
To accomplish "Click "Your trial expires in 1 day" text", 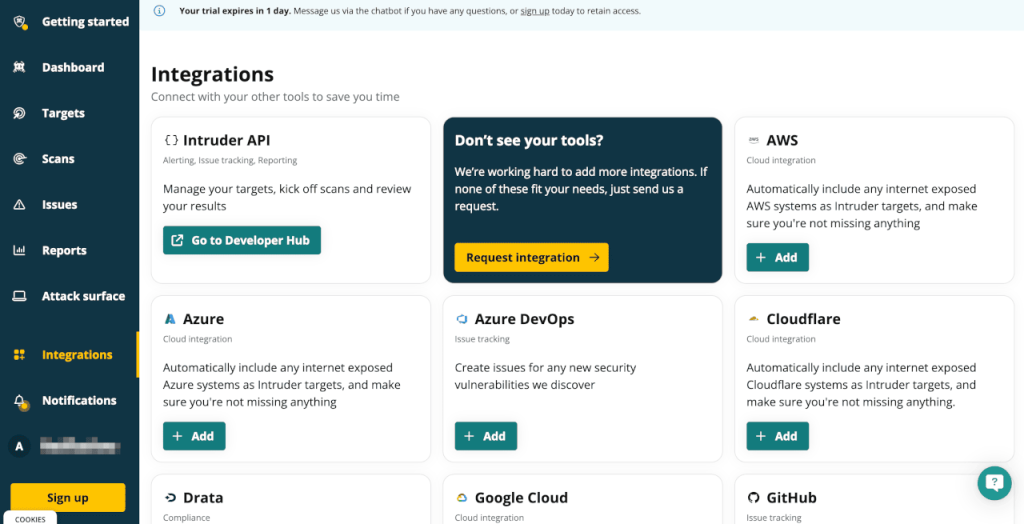I will click(x=234, y=11).
